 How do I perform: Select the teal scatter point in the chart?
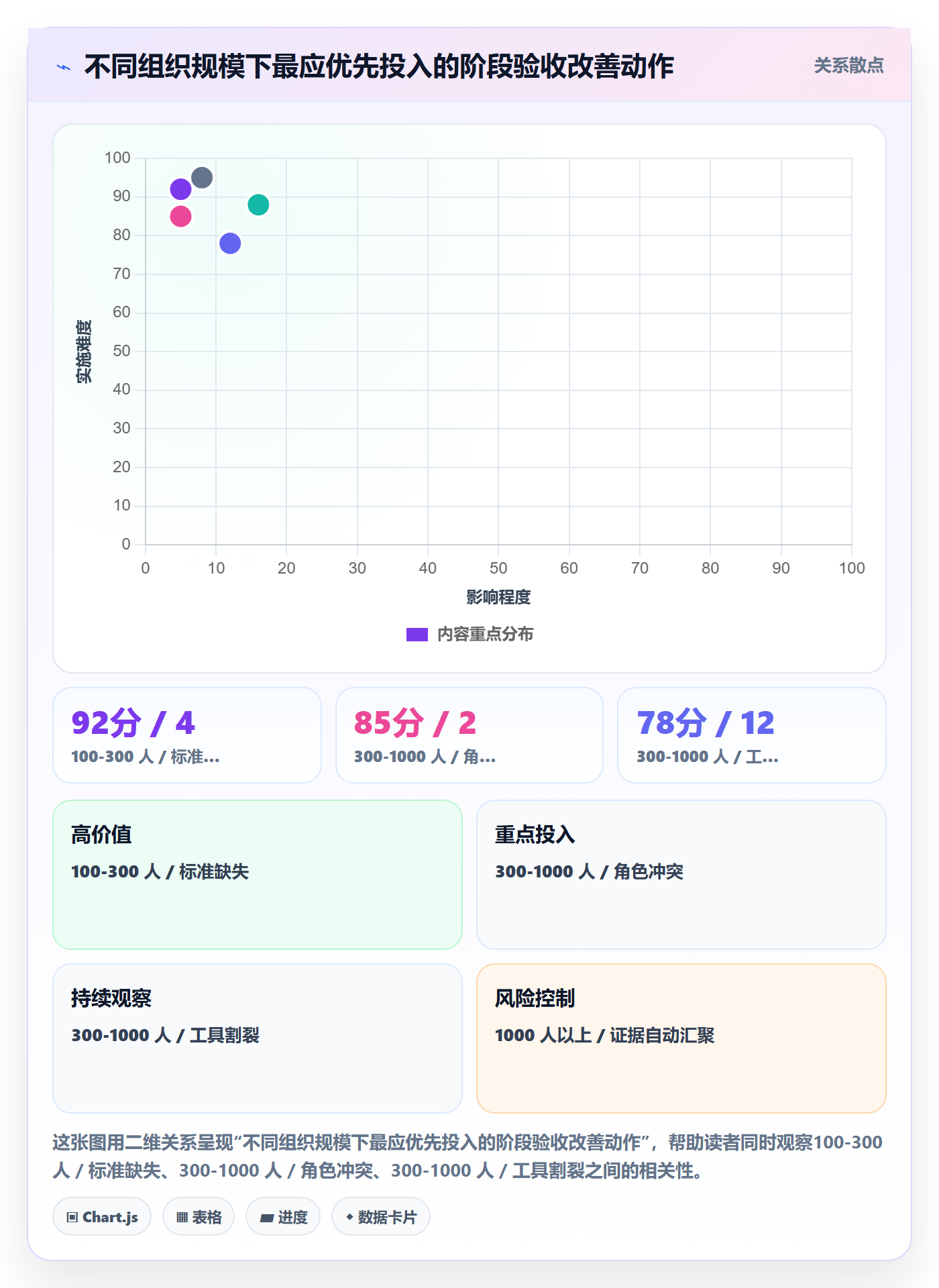[258, 205]
